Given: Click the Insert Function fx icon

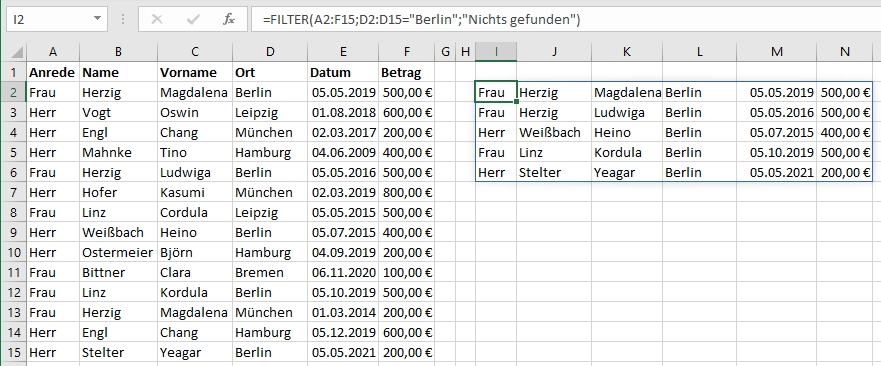Looking at the screenshot, I should point(229,20).
